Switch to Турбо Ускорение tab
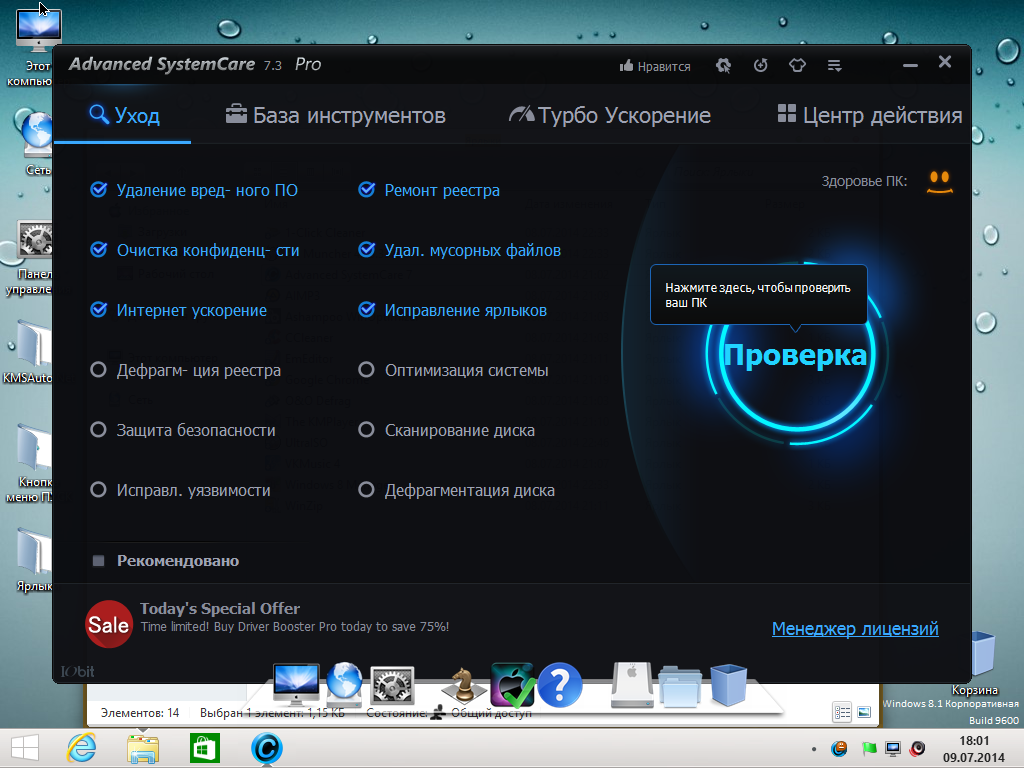The width and height of the screenshot is (1024, 768). click(x=610, y=115)
